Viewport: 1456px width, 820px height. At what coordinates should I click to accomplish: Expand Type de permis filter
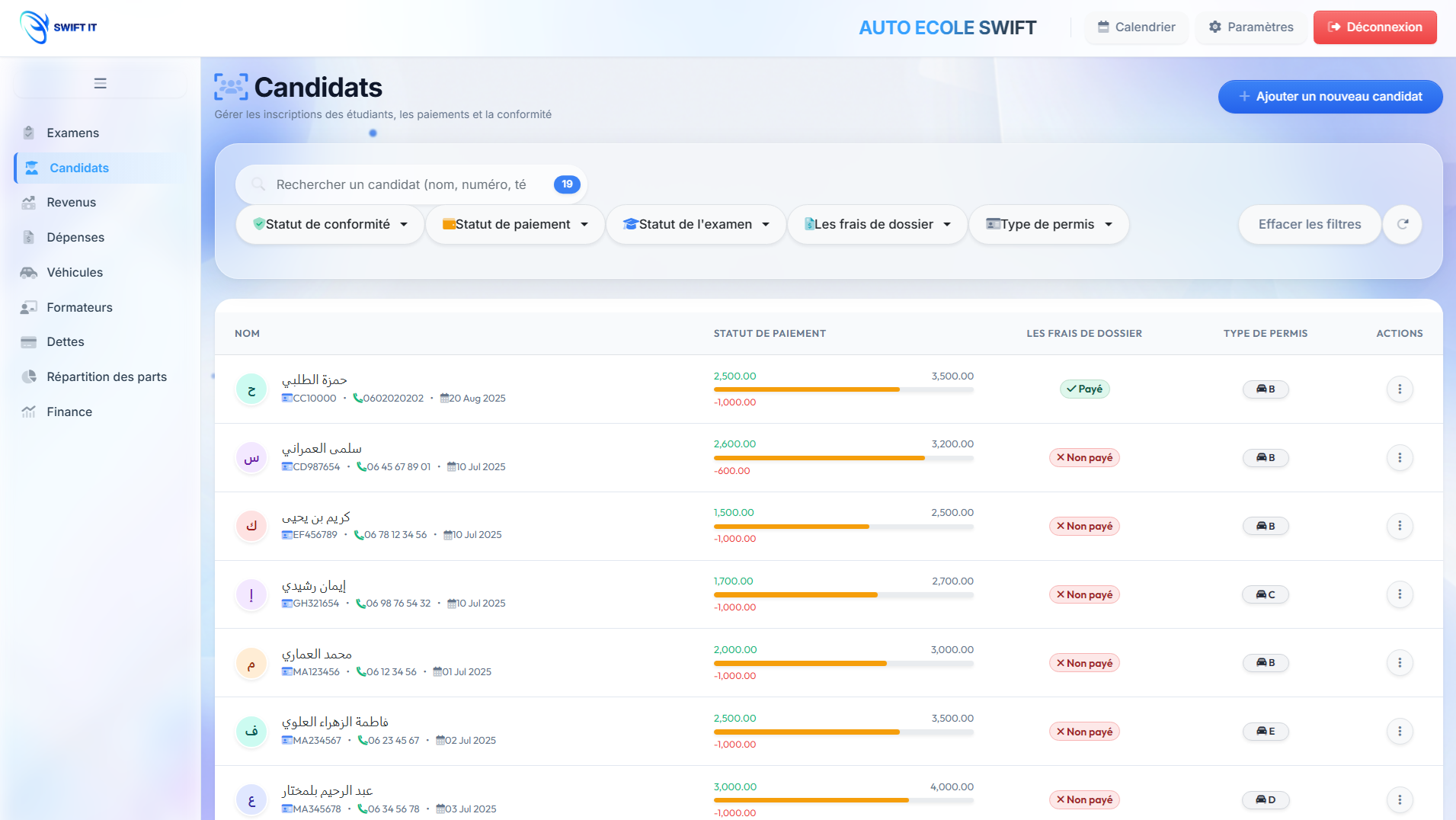[1048, 224]
